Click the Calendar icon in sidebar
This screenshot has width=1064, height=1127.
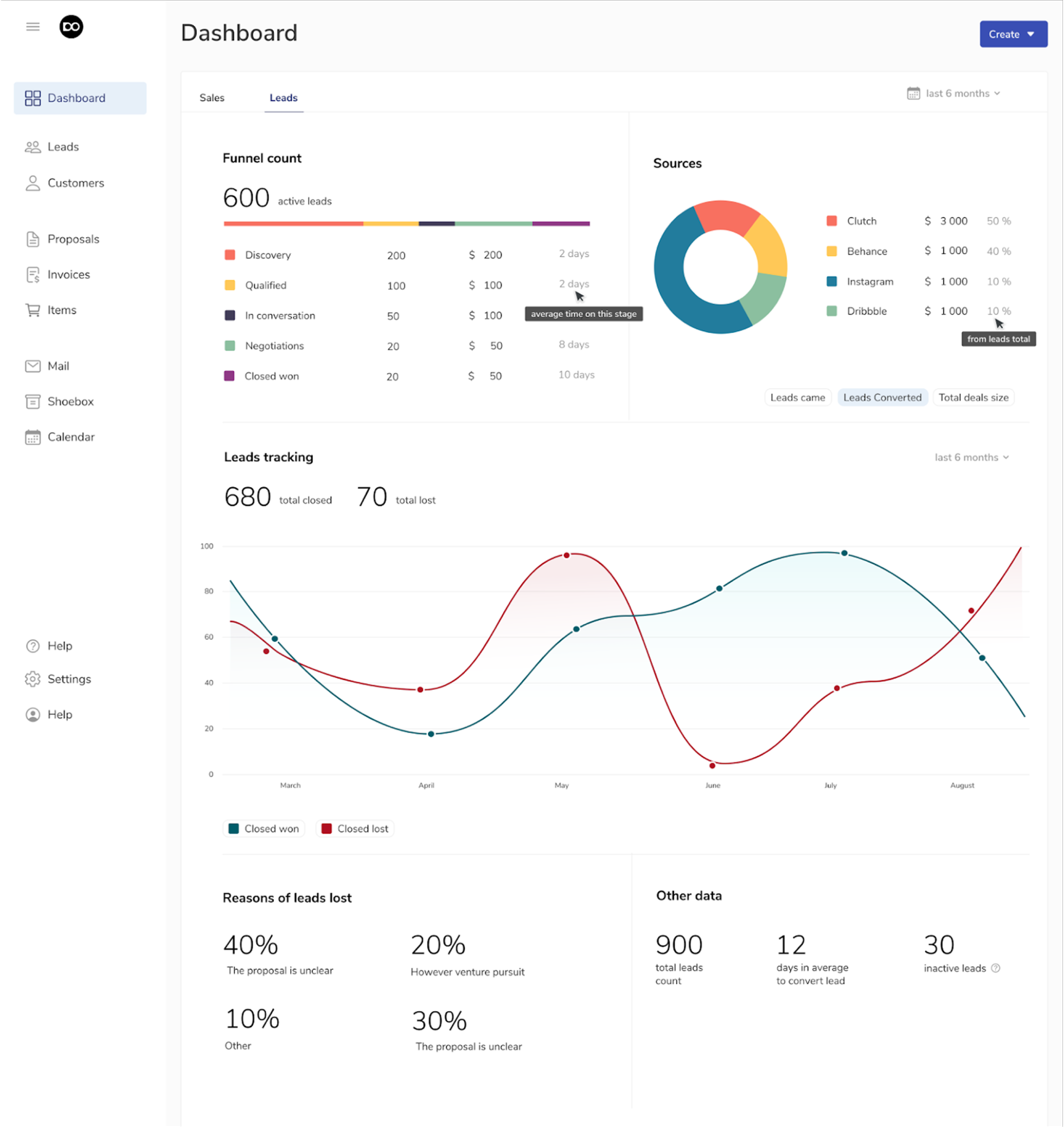pos(33,437)
